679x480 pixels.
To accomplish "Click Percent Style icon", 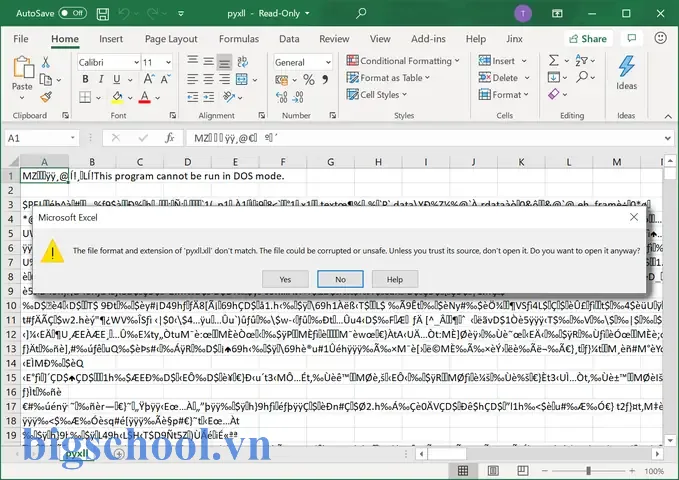I will pyautogui.click(x=309, y=80).
